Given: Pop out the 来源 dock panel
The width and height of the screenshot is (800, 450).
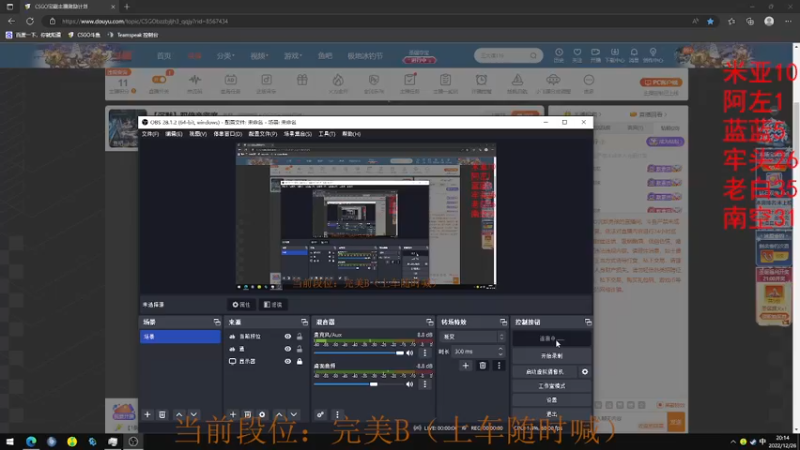Looking at the screenshot, I should (x=305, y=322).
